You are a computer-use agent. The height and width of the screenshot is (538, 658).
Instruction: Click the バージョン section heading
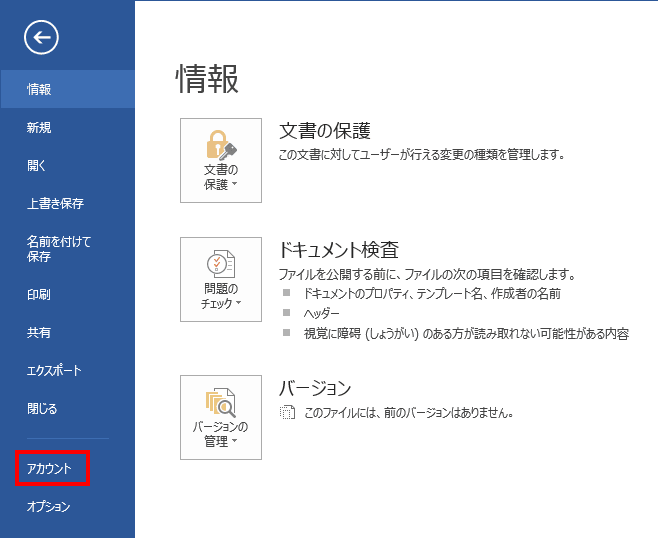315,388
